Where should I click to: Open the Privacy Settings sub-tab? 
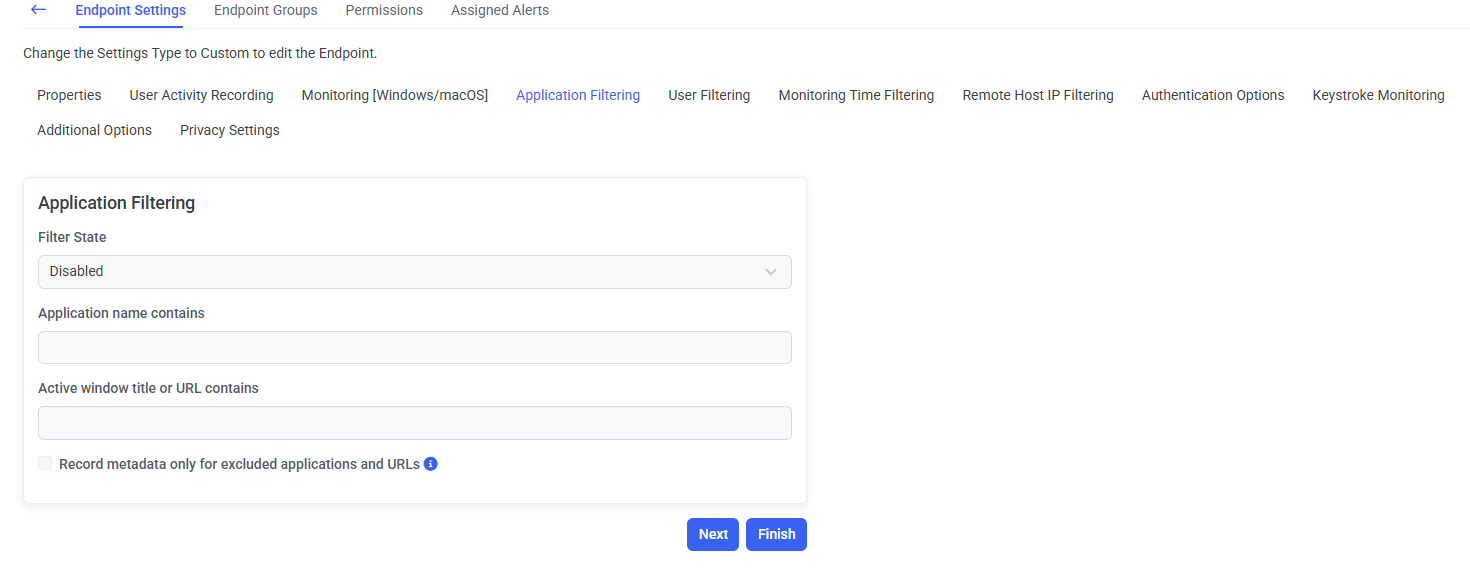coord(230,130)
